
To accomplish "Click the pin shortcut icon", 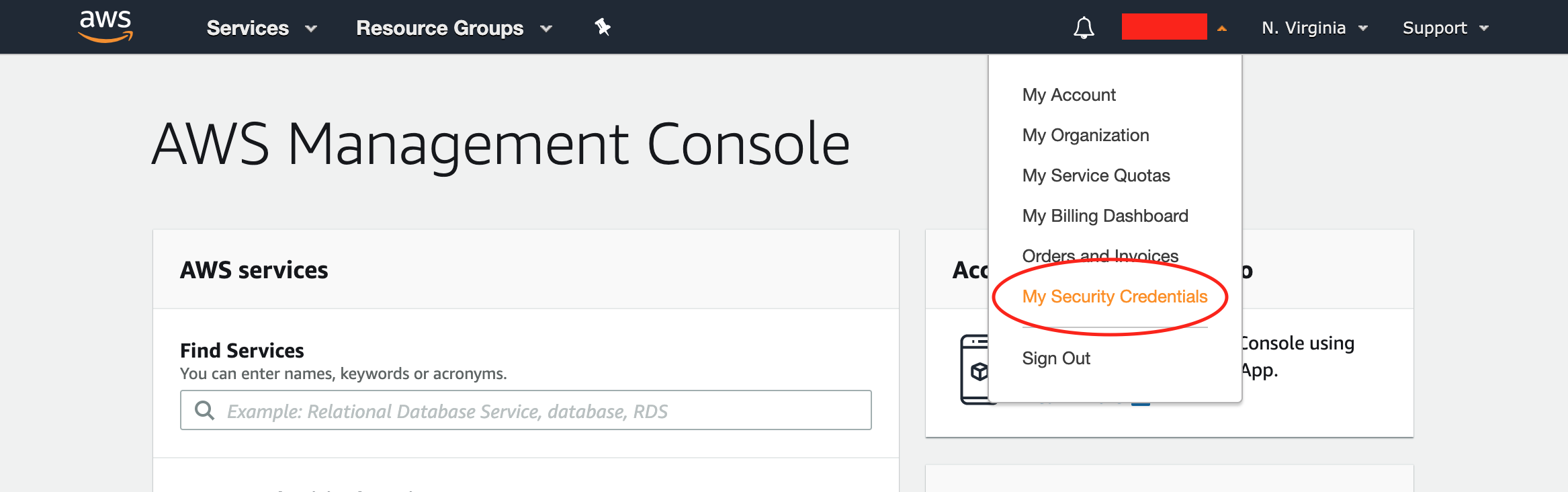I will pyautogui.click(x=603, y=28).
